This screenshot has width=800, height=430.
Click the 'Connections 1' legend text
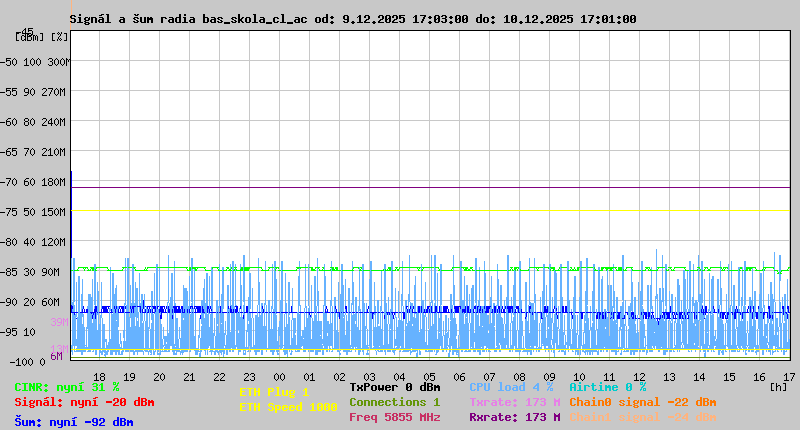[395, 402]
